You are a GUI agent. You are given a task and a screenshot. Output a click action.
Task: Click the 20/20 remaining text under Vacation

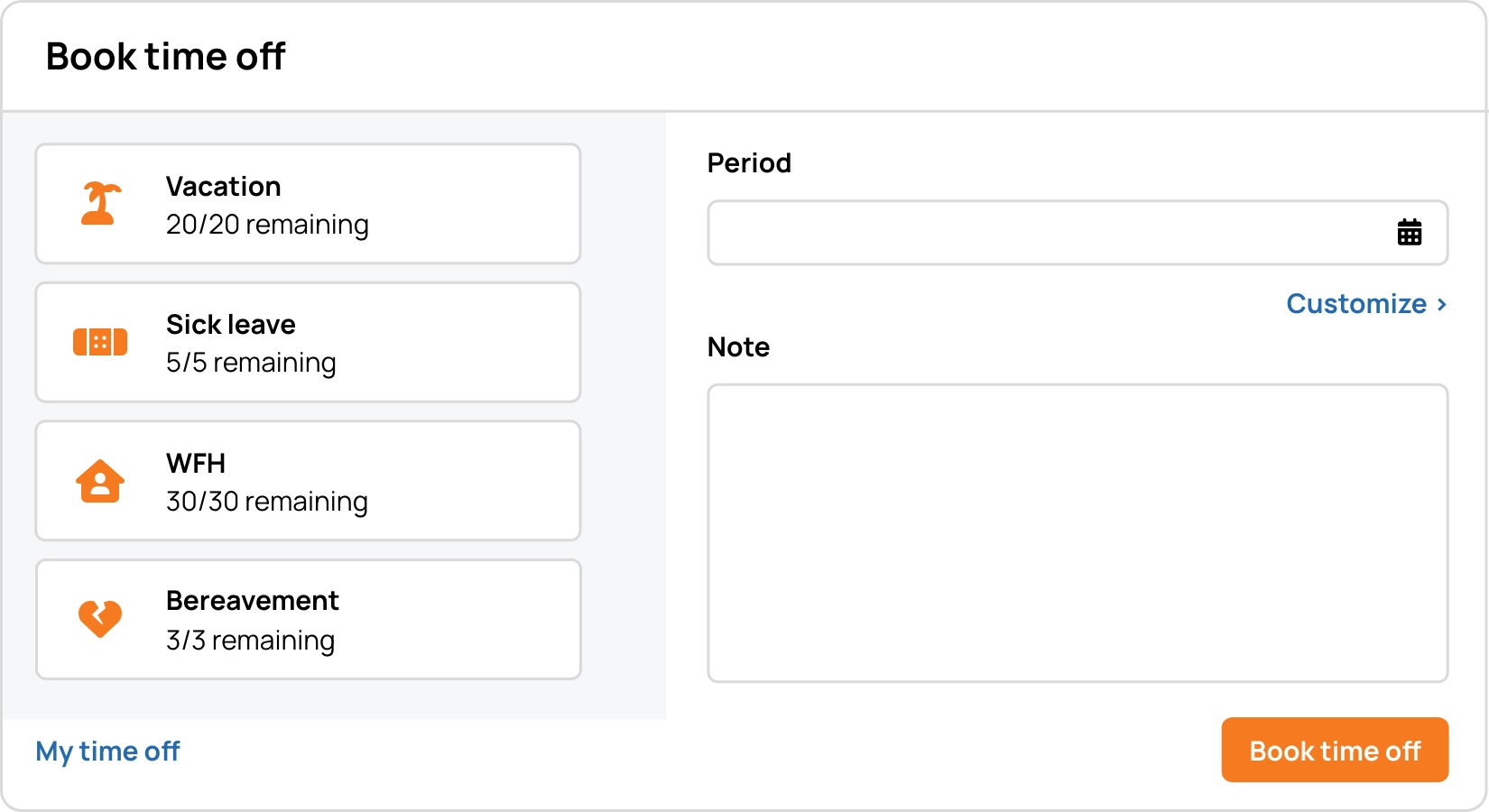click(267, 225)
